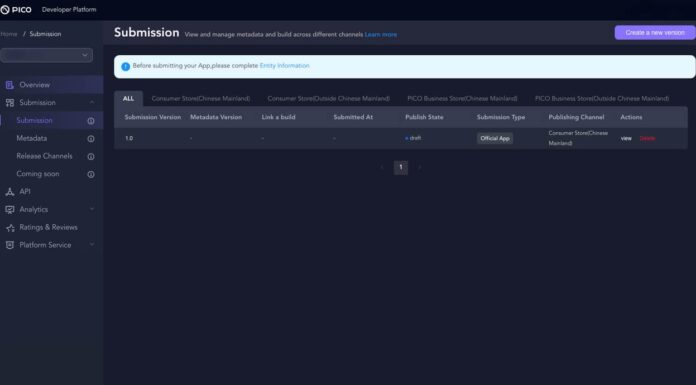
Task: Click info icon beside Release Channels
Action: point(91,157)
